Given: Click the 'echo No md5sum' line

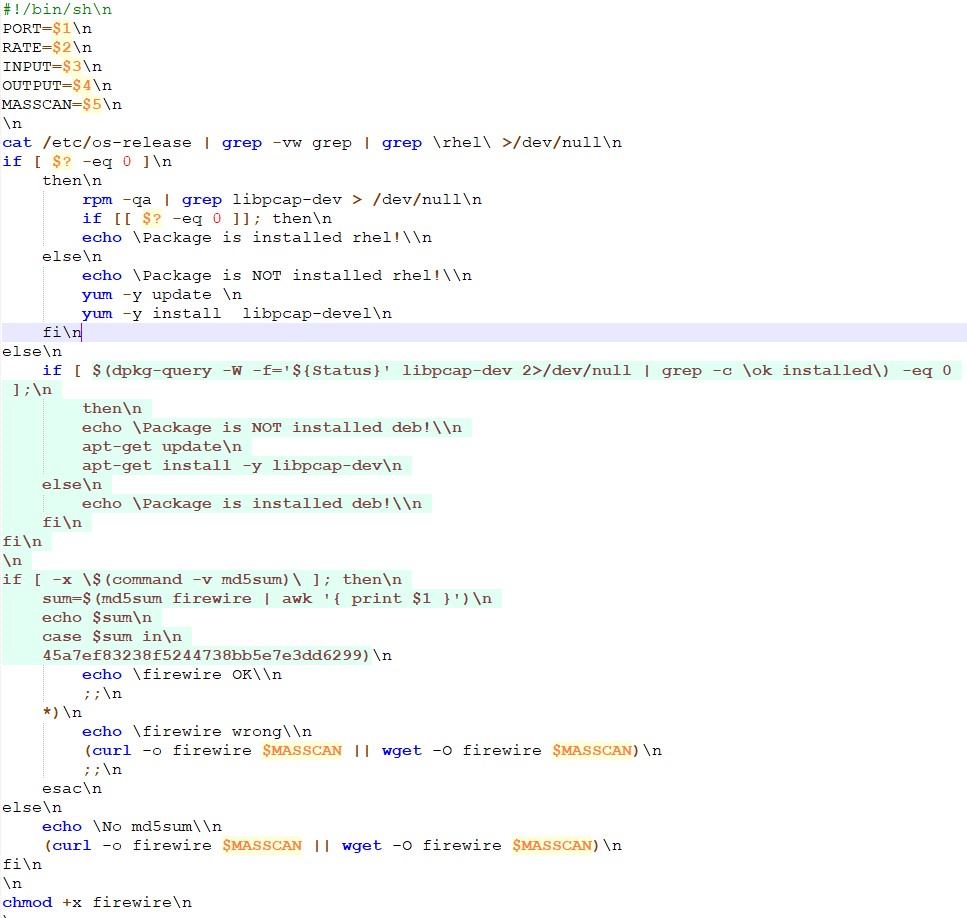Looking at the screenshot, I should pyautogui.click(x=132, y=827).
